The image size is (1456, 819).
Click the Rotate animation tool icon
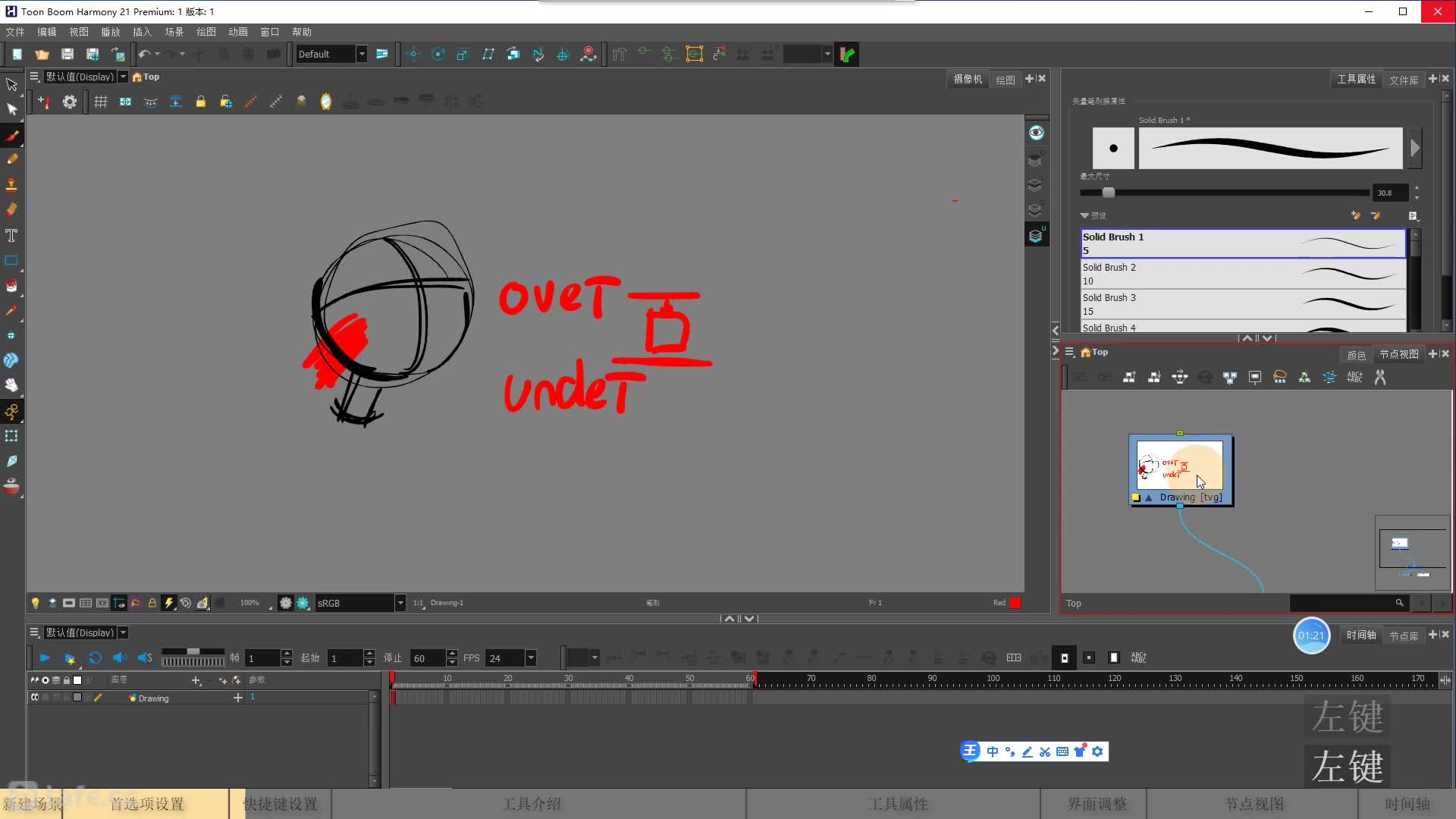pos(438,54)
